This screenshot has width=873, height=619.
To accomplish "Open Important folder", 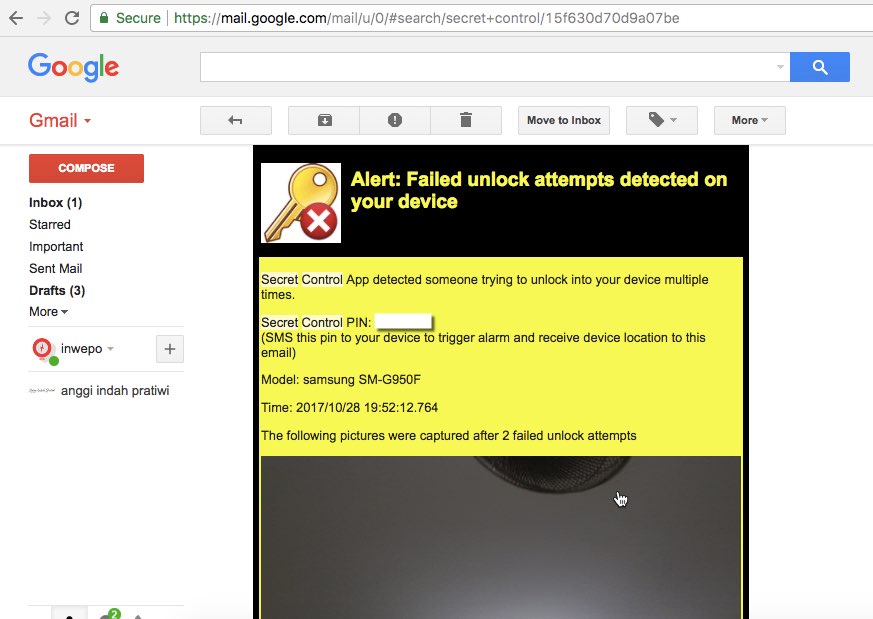I will pyautogui.click(x=56, y=247).
